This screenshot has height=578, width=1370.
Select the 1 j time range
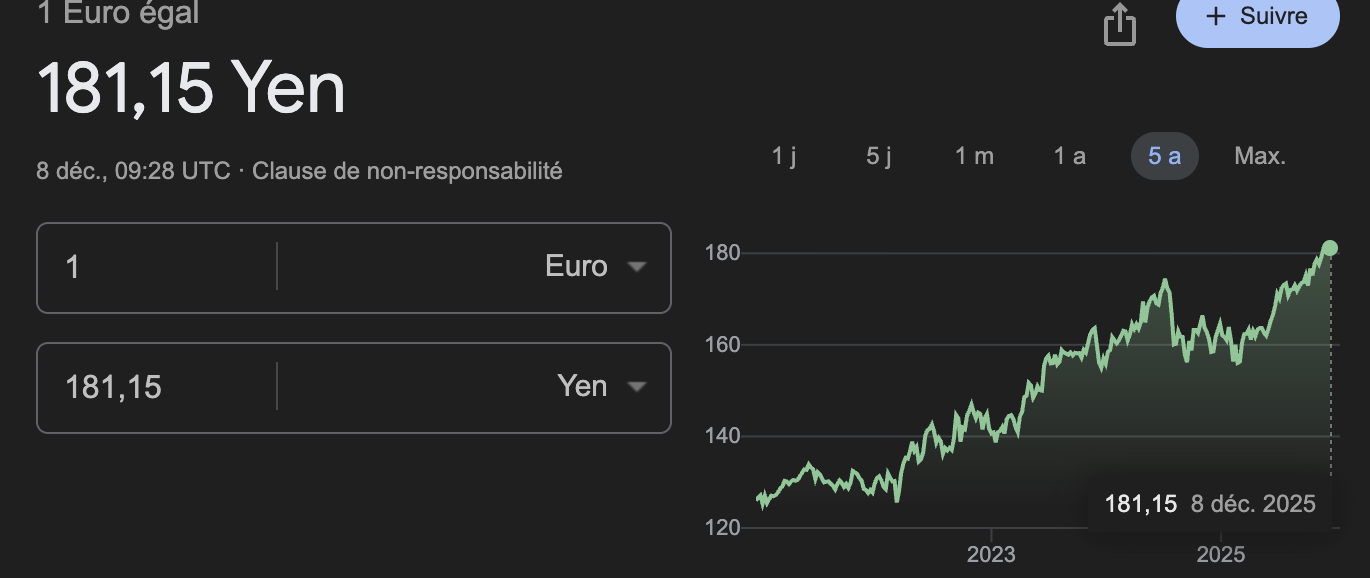click(x=784, y=156)
